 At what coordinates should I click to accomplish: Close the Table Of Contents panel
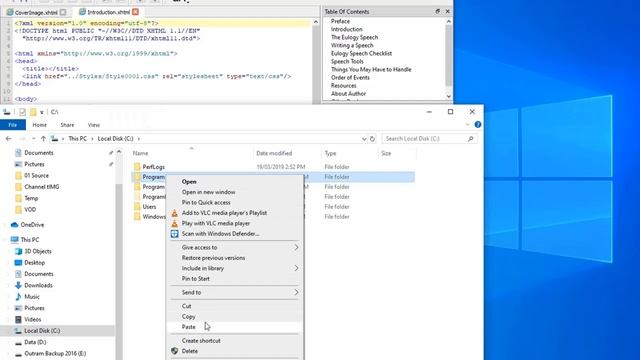[x=447, y=11]
